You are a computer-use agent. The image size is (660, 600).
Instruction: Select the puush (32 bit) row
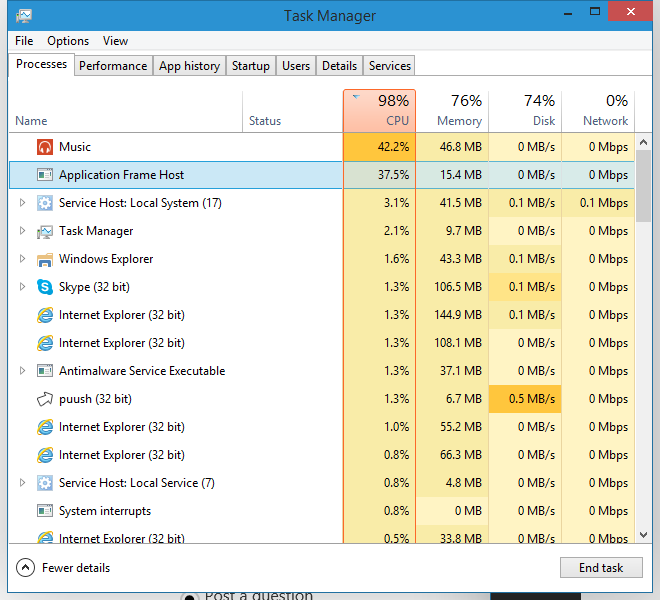coord(322,399)
